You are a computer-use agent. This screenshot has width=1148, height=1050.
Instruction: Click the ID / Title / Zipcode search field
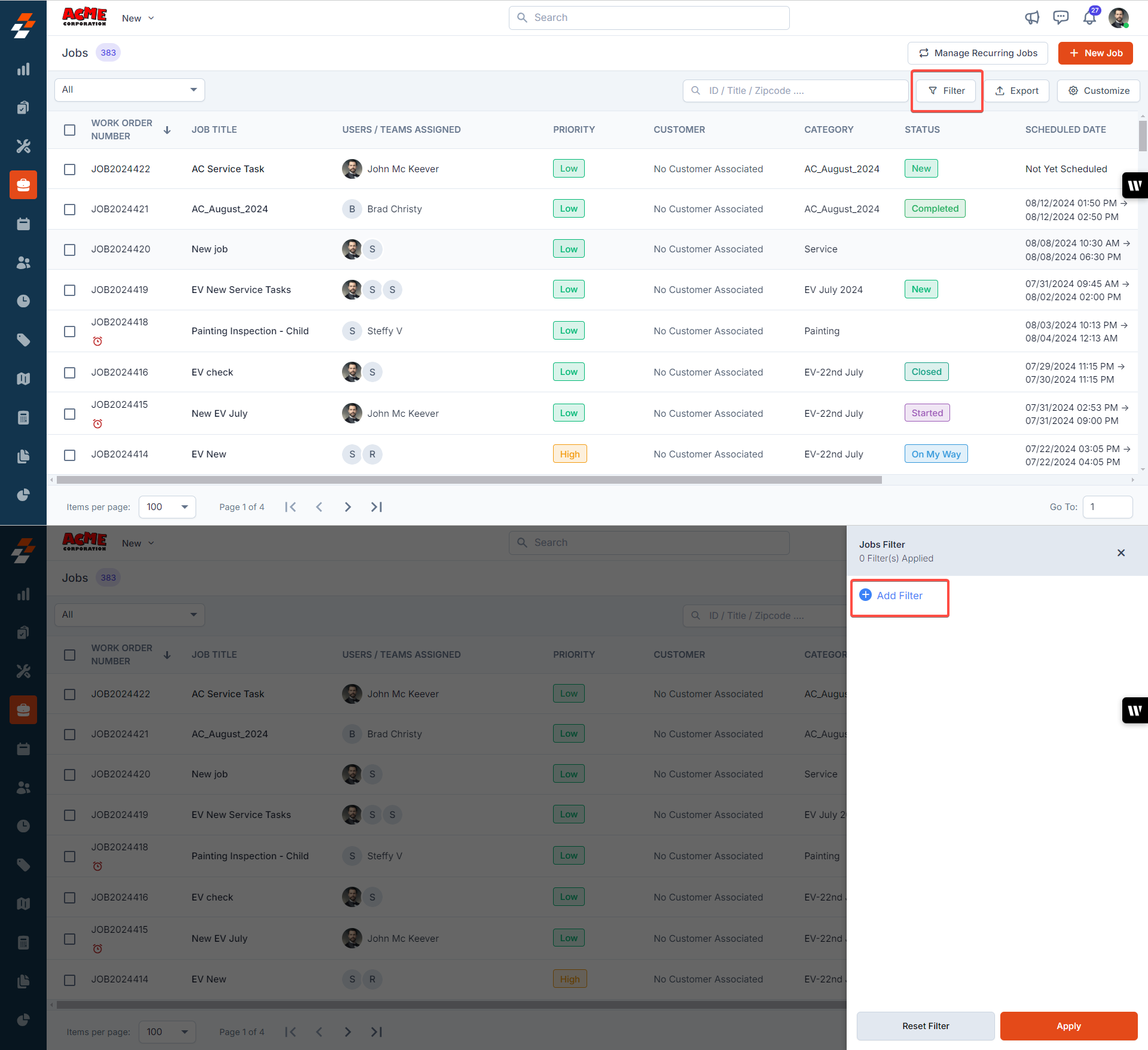(795, 91)
